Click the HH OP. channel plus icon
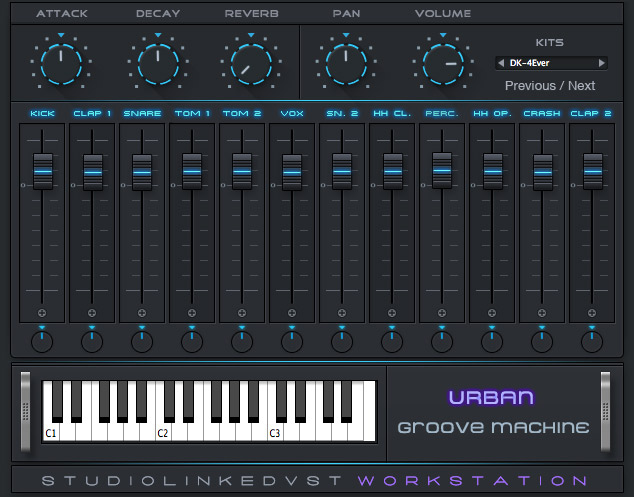Screen dimensions: 634x497 point(492,313)
